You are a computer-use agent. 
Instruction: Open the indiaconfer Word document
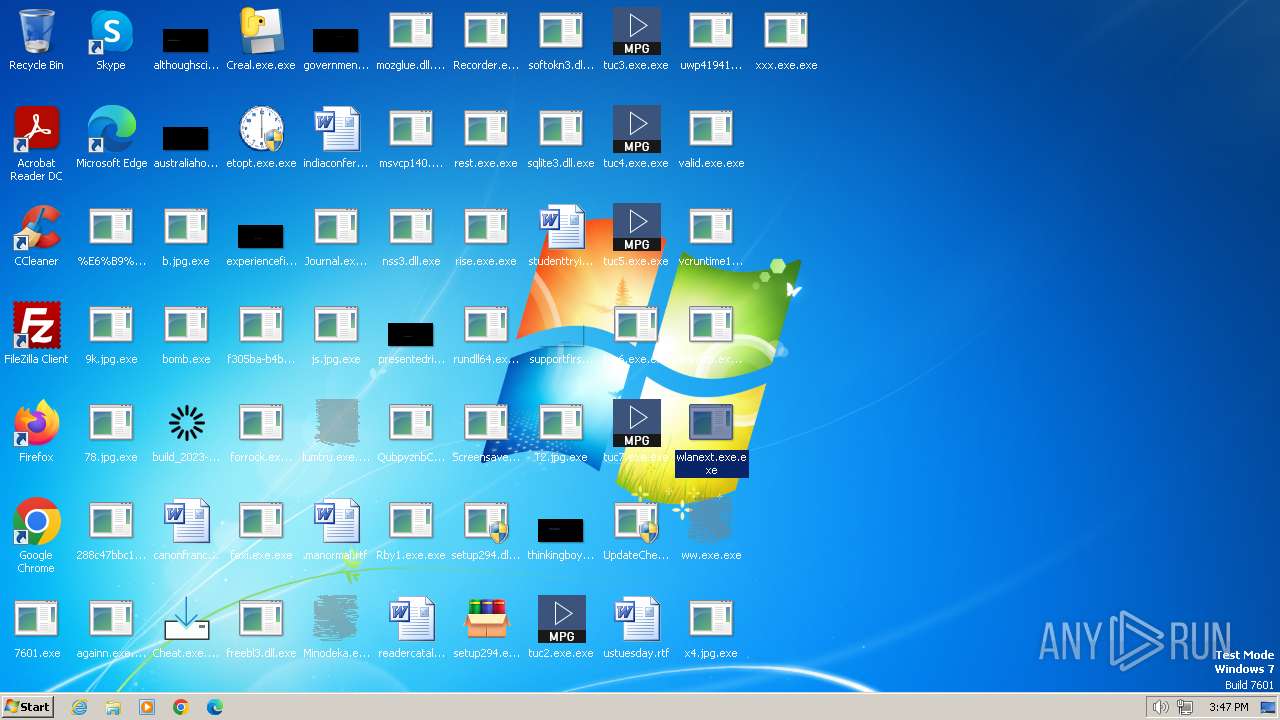[336, 130]
